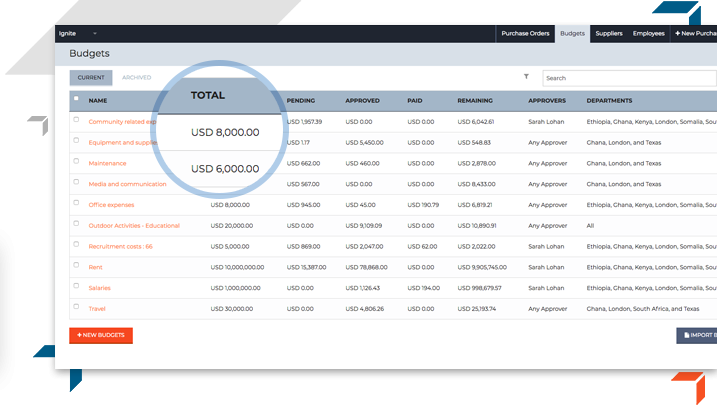Screen dimensions: 717x405
Task: Switch to the Budgets tab
Action: pos(573,33)
